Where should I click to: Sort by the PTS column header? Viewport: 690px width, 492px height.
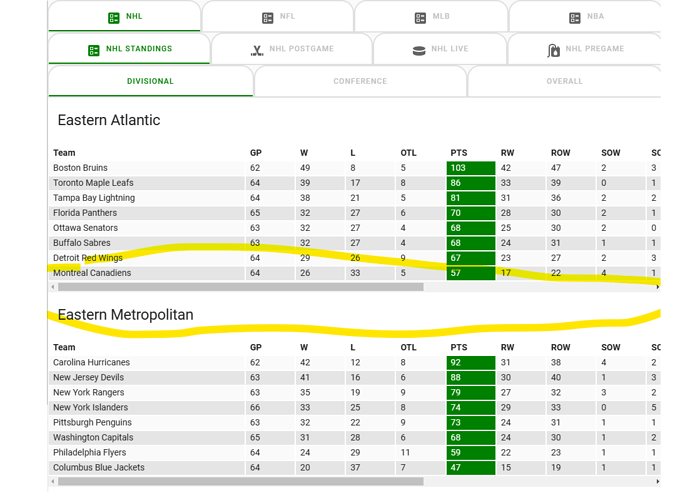click(458, 153)
